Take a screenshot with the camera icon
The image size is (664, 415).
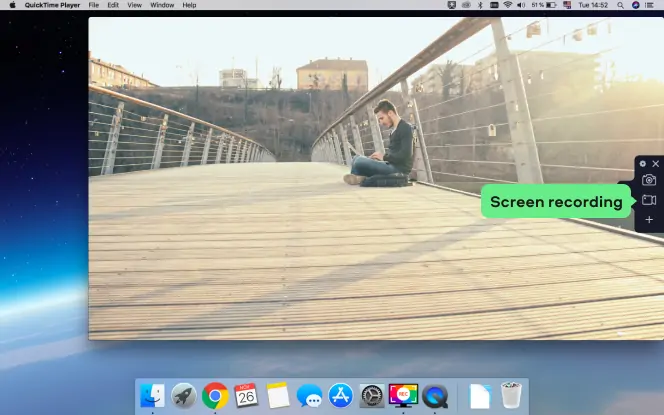click(649, 180)
